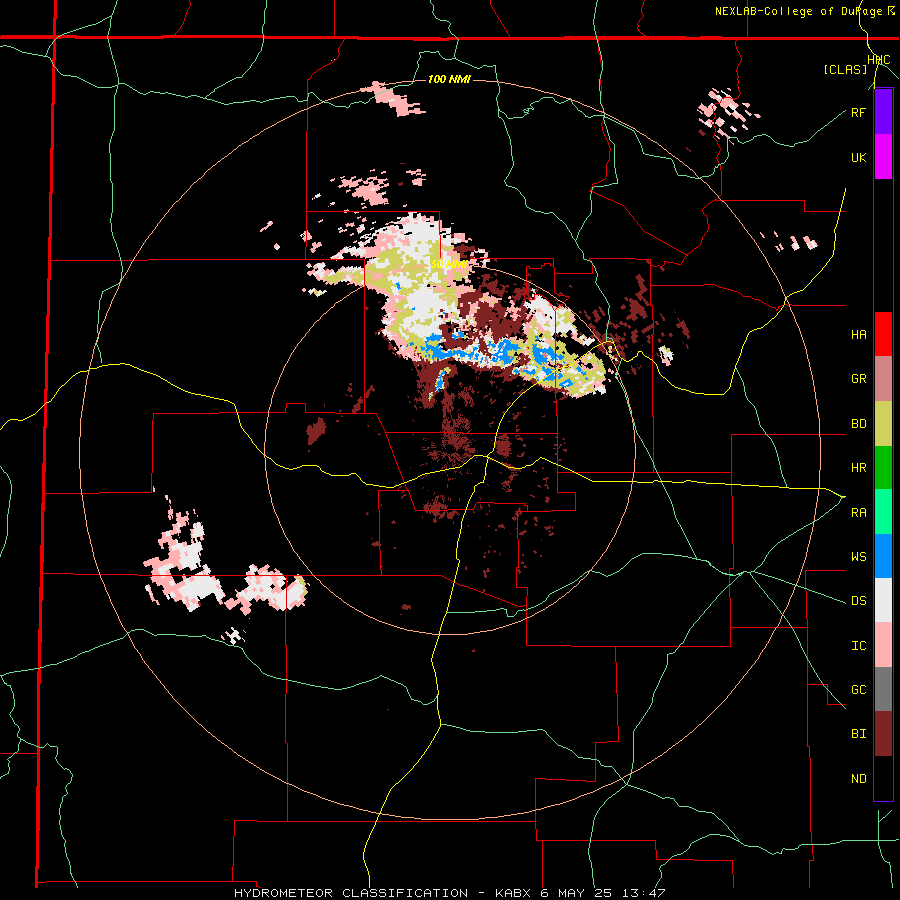
Task: Click the HR green legend swatch
Action: 883,468
